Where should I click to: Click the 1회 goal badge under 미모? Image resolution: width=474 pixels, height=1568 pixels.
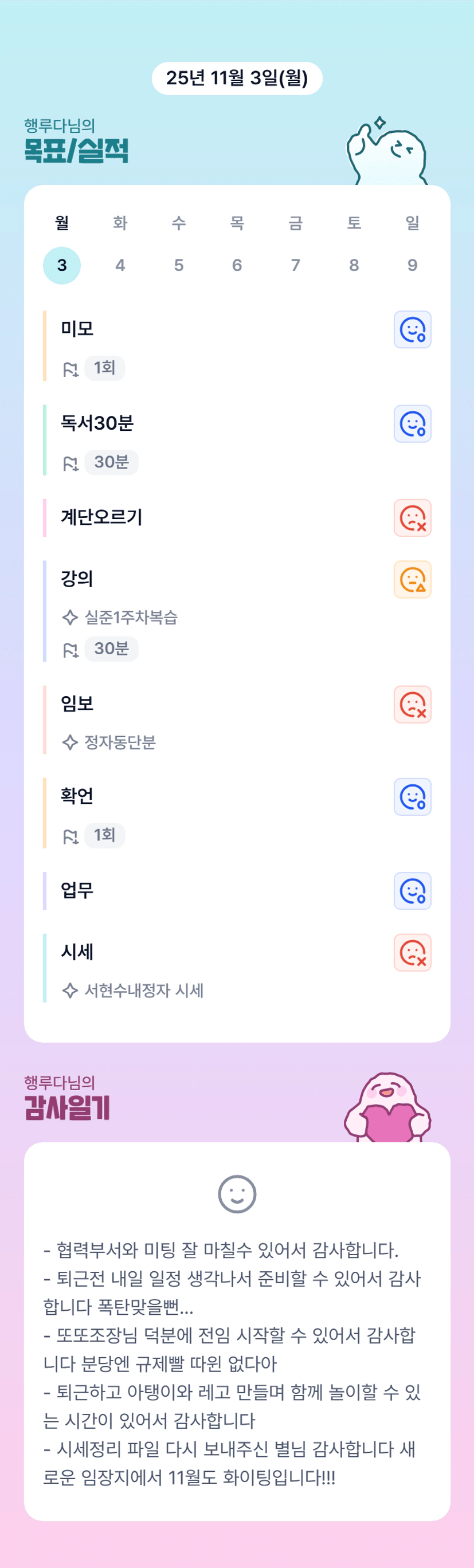pos(105,368)
